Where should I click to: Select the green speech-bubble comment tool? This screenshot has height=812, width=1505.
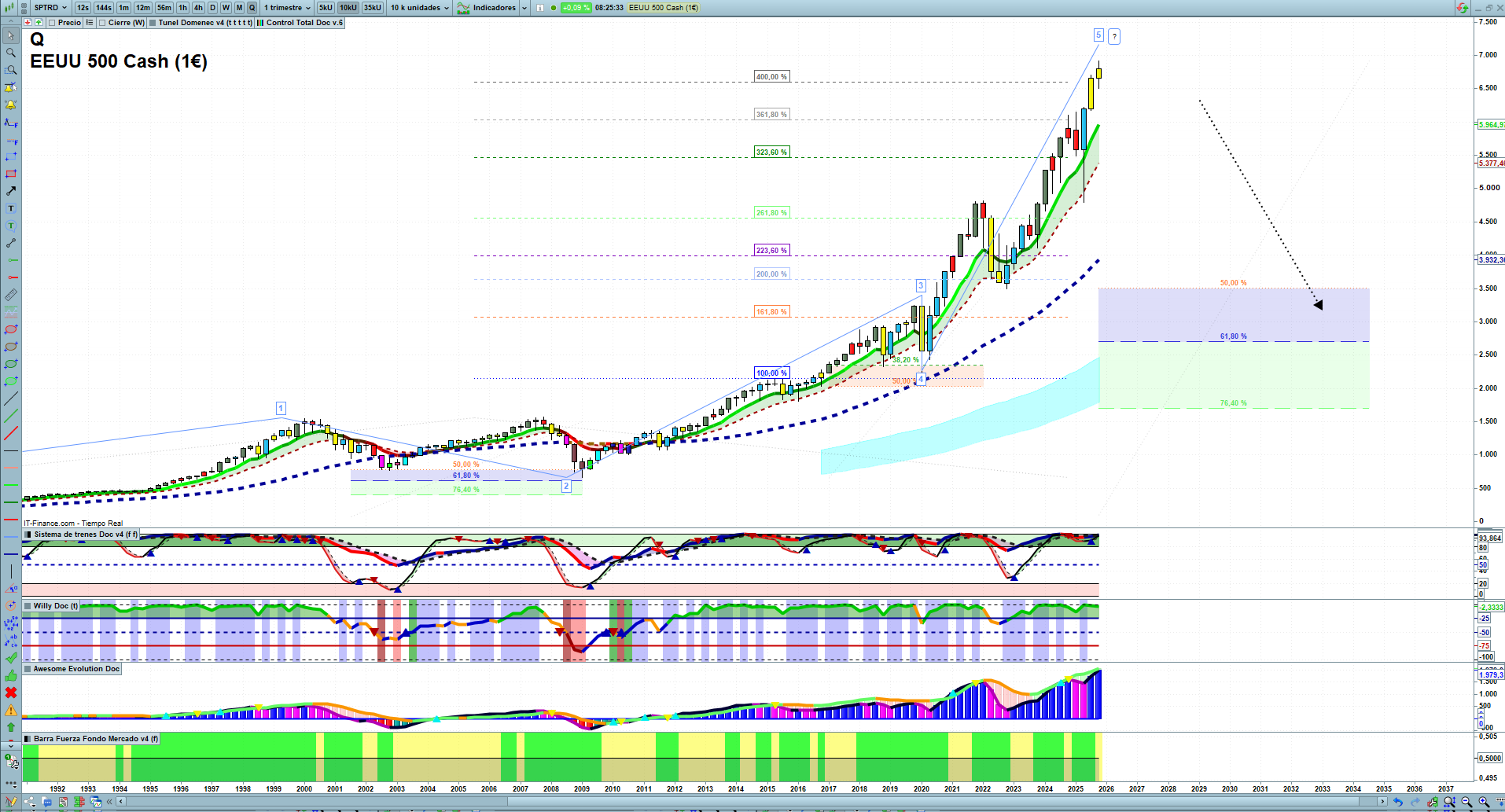(x=11, y=226)
